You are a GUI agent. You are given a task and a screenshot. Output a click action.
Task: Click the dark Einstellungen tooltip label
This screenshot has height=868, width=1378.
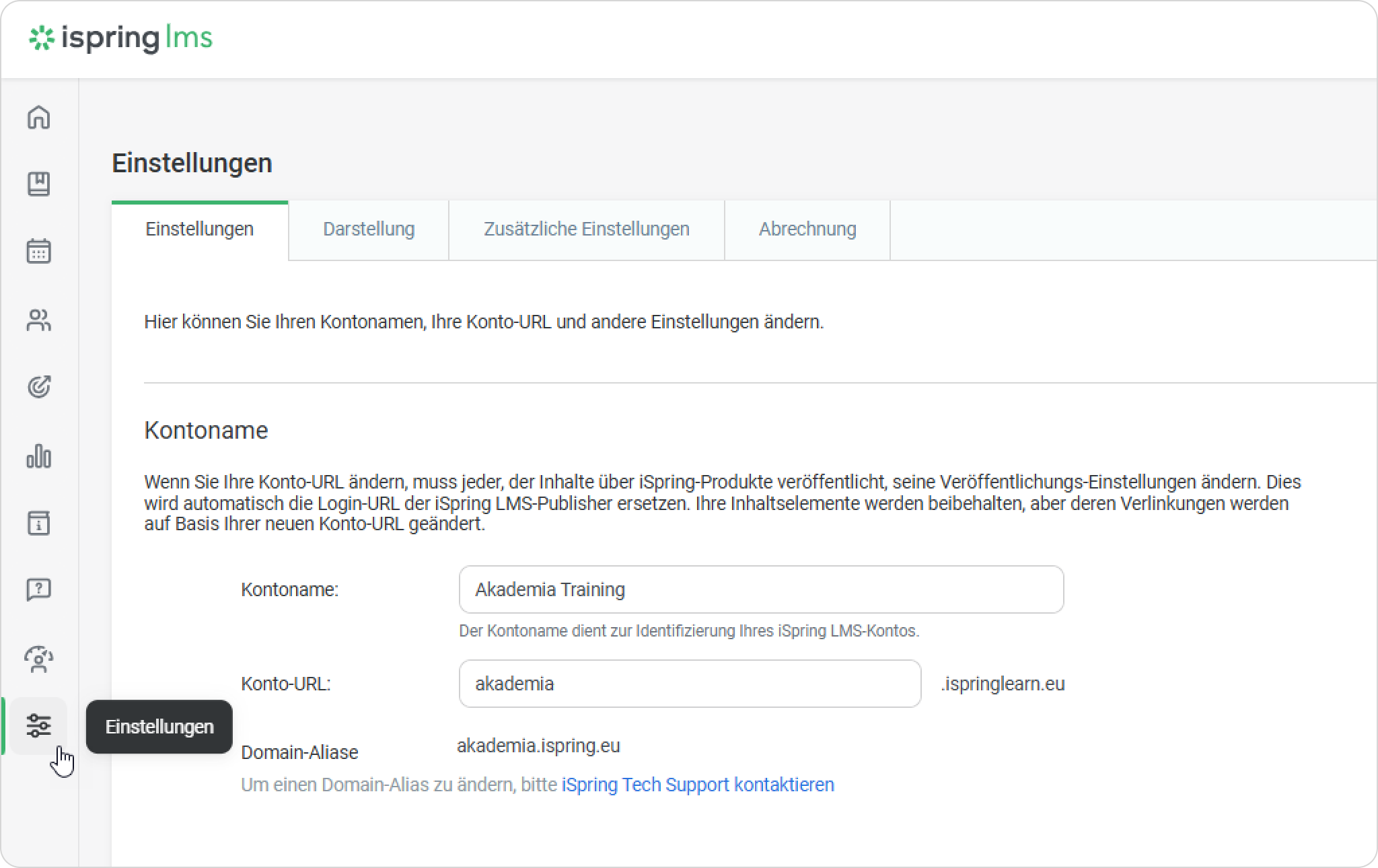159,727
